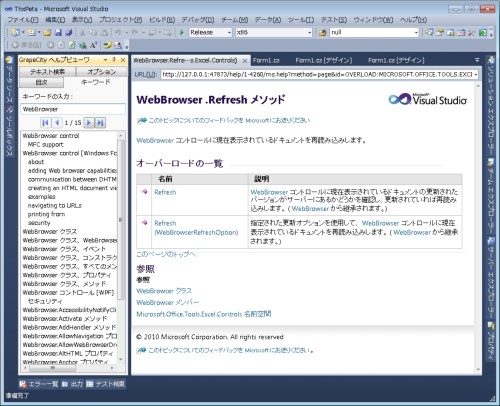Click in the keyword input field

point(73,109)
